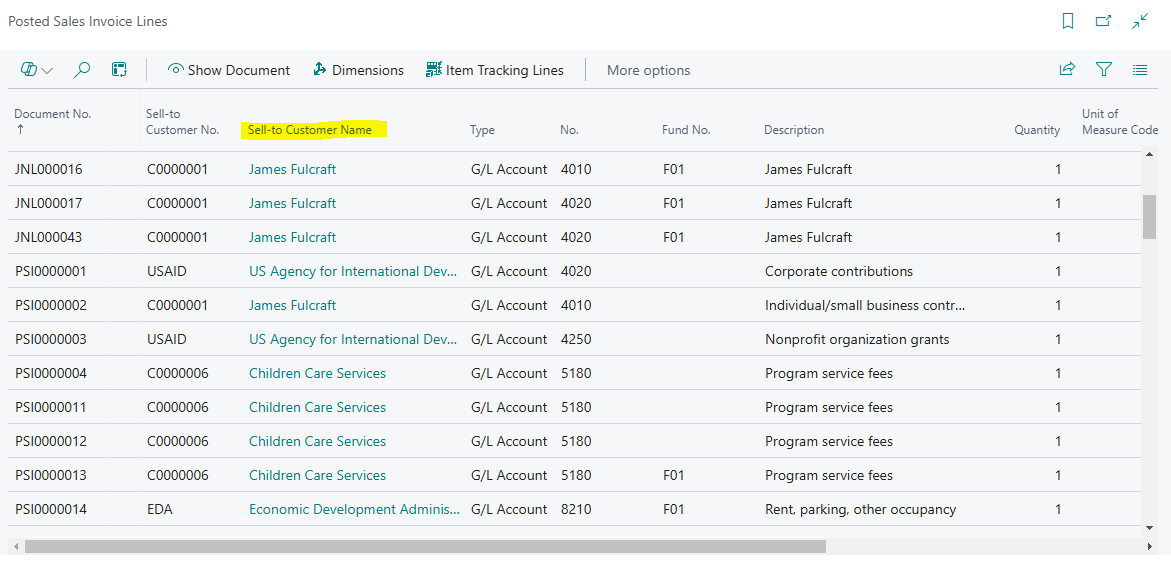Open US Agency link in PSI0000001 row
1171x566 pixels.
[x=352, y=271]
